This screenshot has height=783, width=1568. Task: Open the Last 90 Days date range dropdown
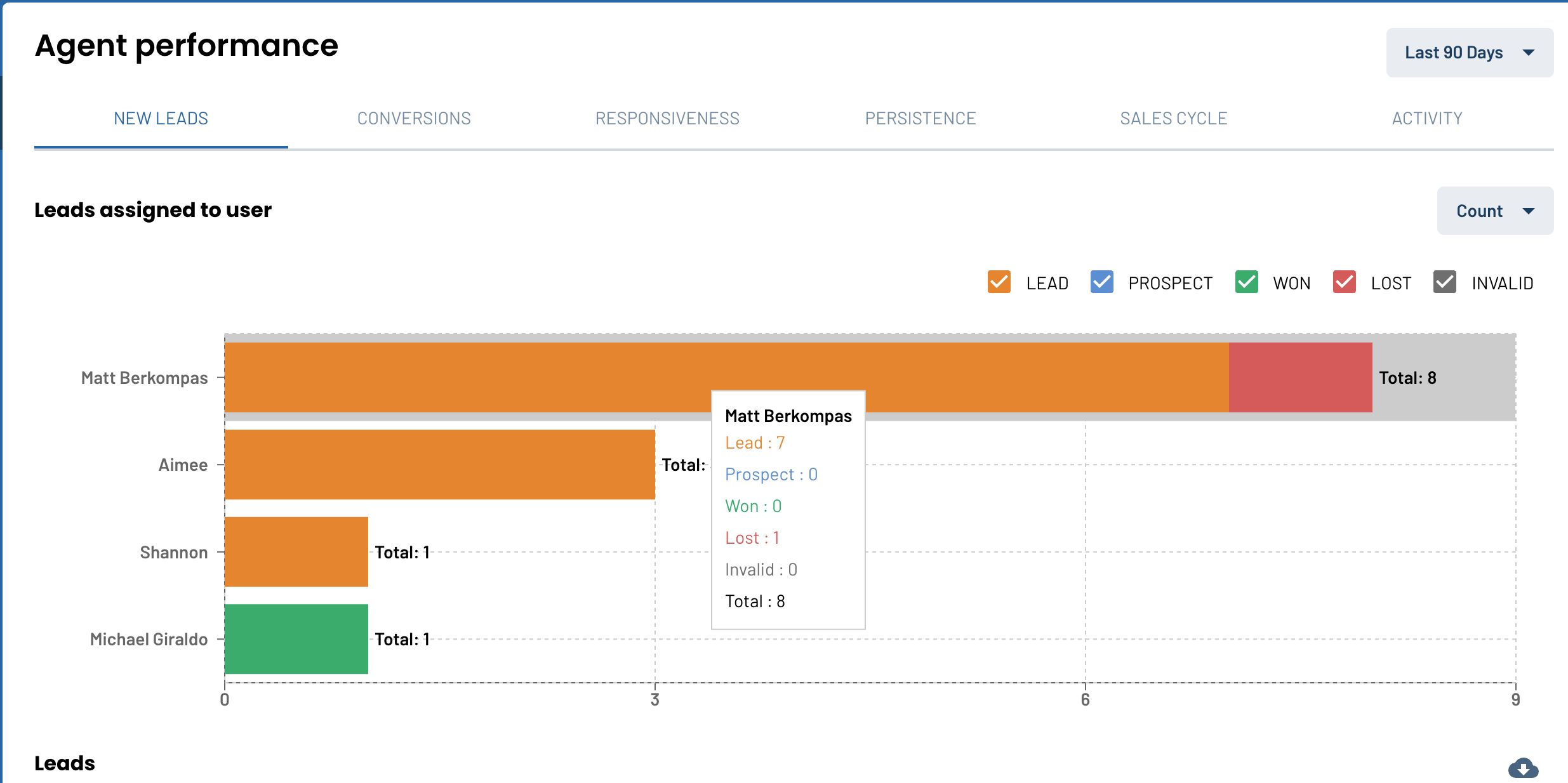(1470, 53)
